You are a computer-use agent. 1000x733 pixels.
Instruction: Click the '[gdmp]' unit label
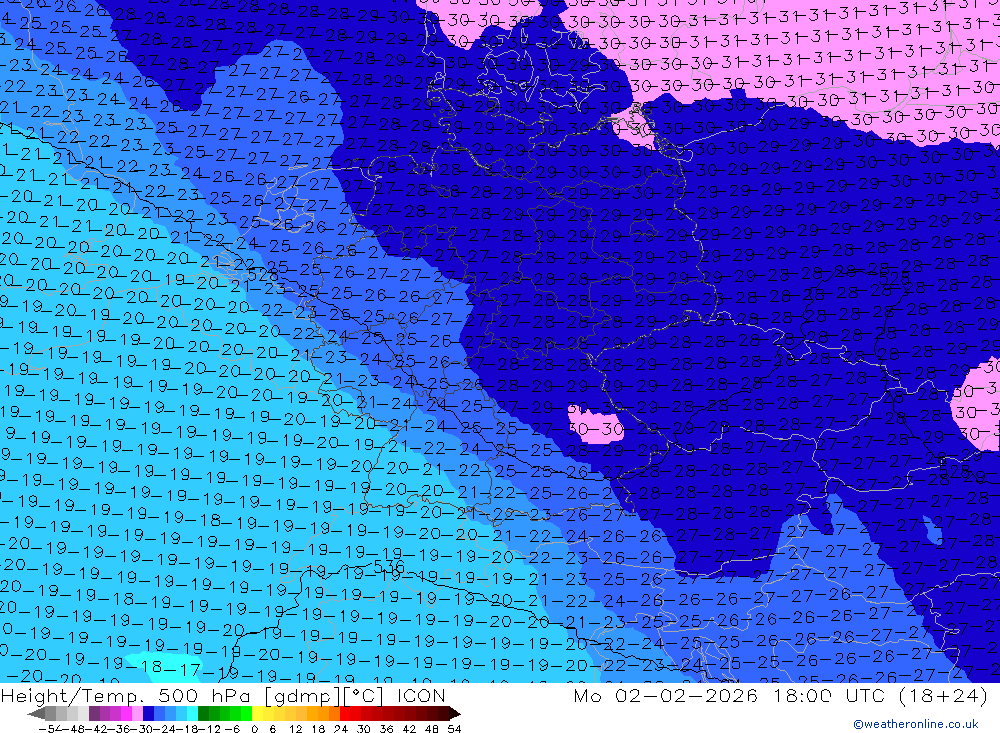tap(303, 695)
